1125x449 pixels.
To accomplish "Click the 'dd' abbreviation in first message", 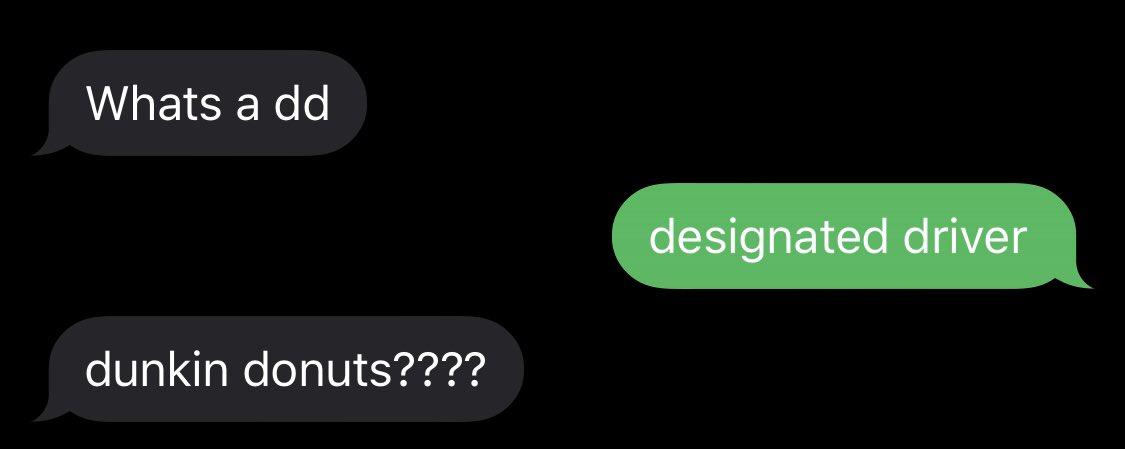I will tap(301, 103).
